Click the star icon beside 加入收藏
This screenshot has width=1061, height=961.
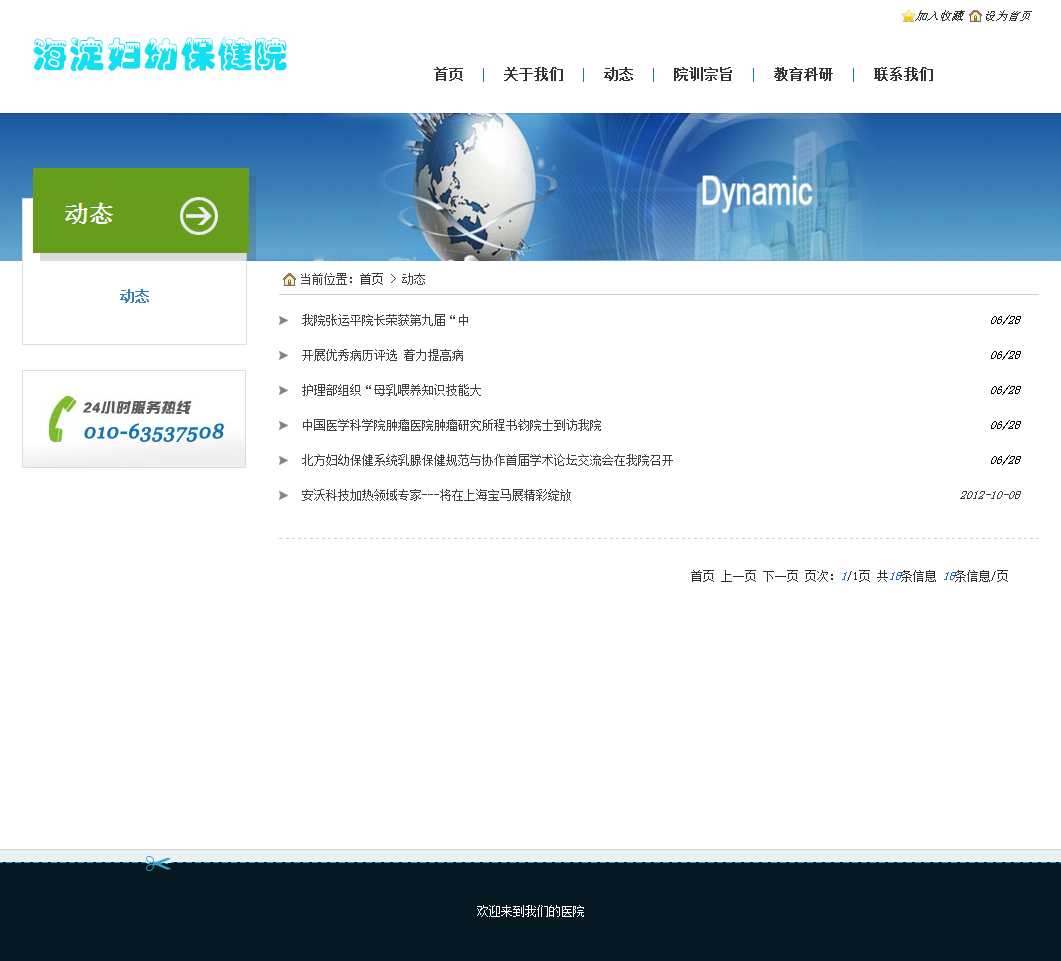pos(908,16)
